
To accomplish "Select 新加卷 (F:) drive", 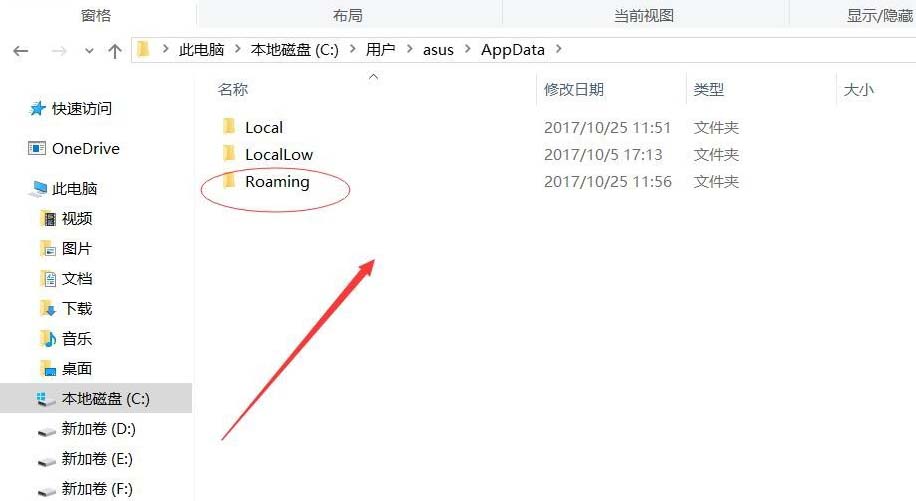I will pyautogui.click(x=85, y=488).
